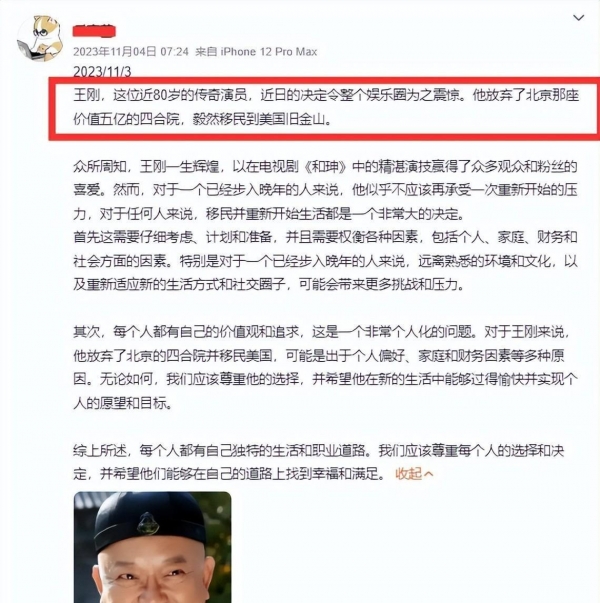
Task: Click the concluding paragraph starting 综上所述
Action: coord(319,462)
